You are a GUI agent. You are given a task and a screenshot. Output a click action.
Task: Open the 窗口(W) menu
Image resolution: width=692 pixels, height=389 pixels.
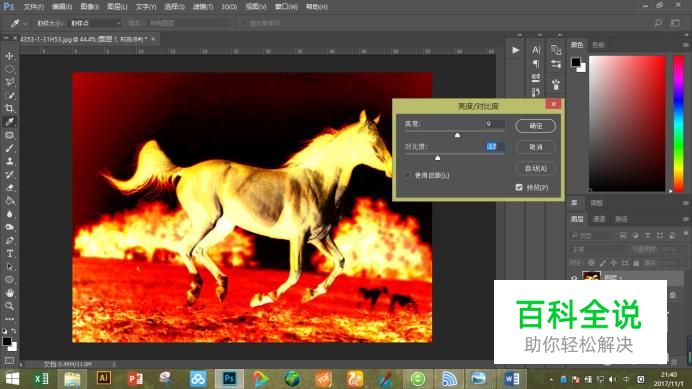pos(286,7)
